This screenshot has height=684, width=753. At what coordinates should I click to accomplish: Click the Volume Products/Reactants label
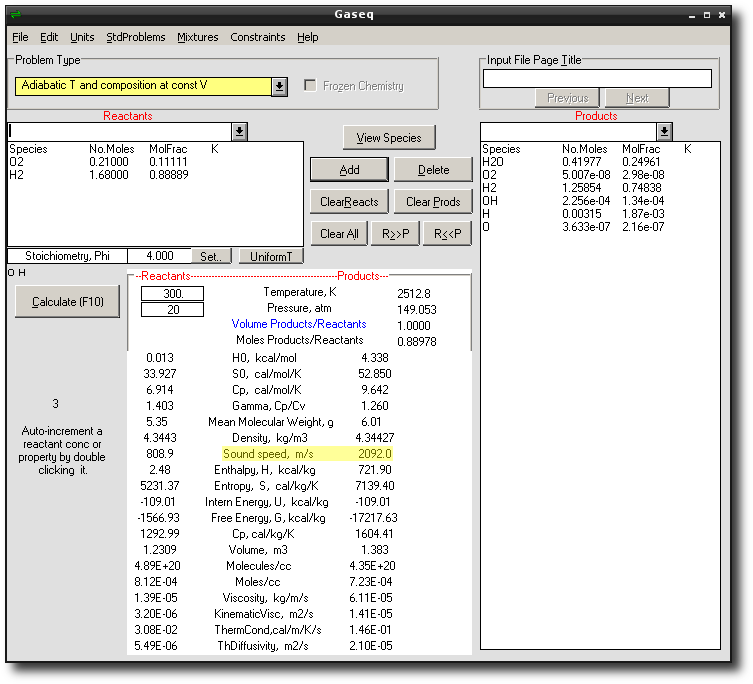(x=299, y=324)
